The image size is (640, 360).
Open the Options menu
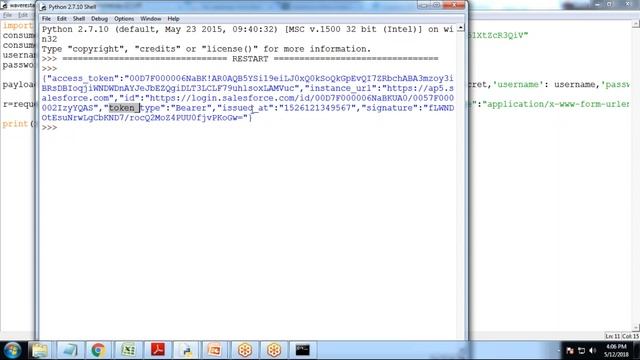point(124,19)
